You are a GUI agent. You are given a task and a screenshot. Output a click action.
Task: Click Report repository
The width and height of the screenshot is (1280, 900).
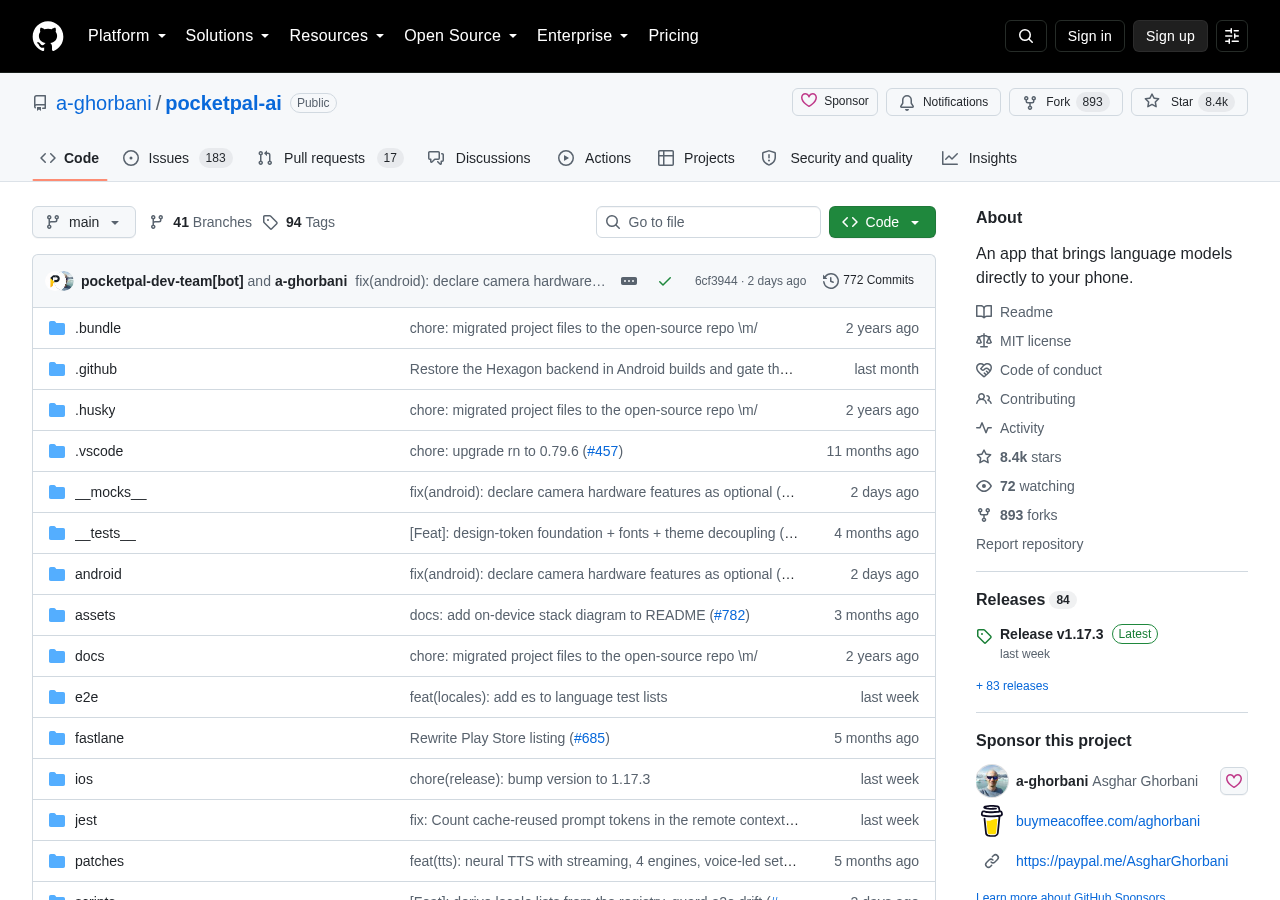[x=1030, y=544]
